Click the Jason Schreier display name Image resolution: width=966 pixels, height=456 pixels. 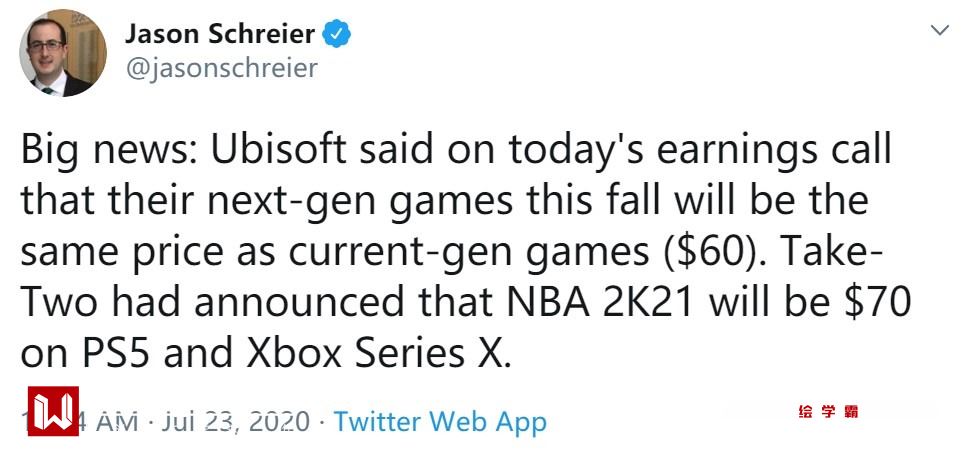click(x=220, y=34)
